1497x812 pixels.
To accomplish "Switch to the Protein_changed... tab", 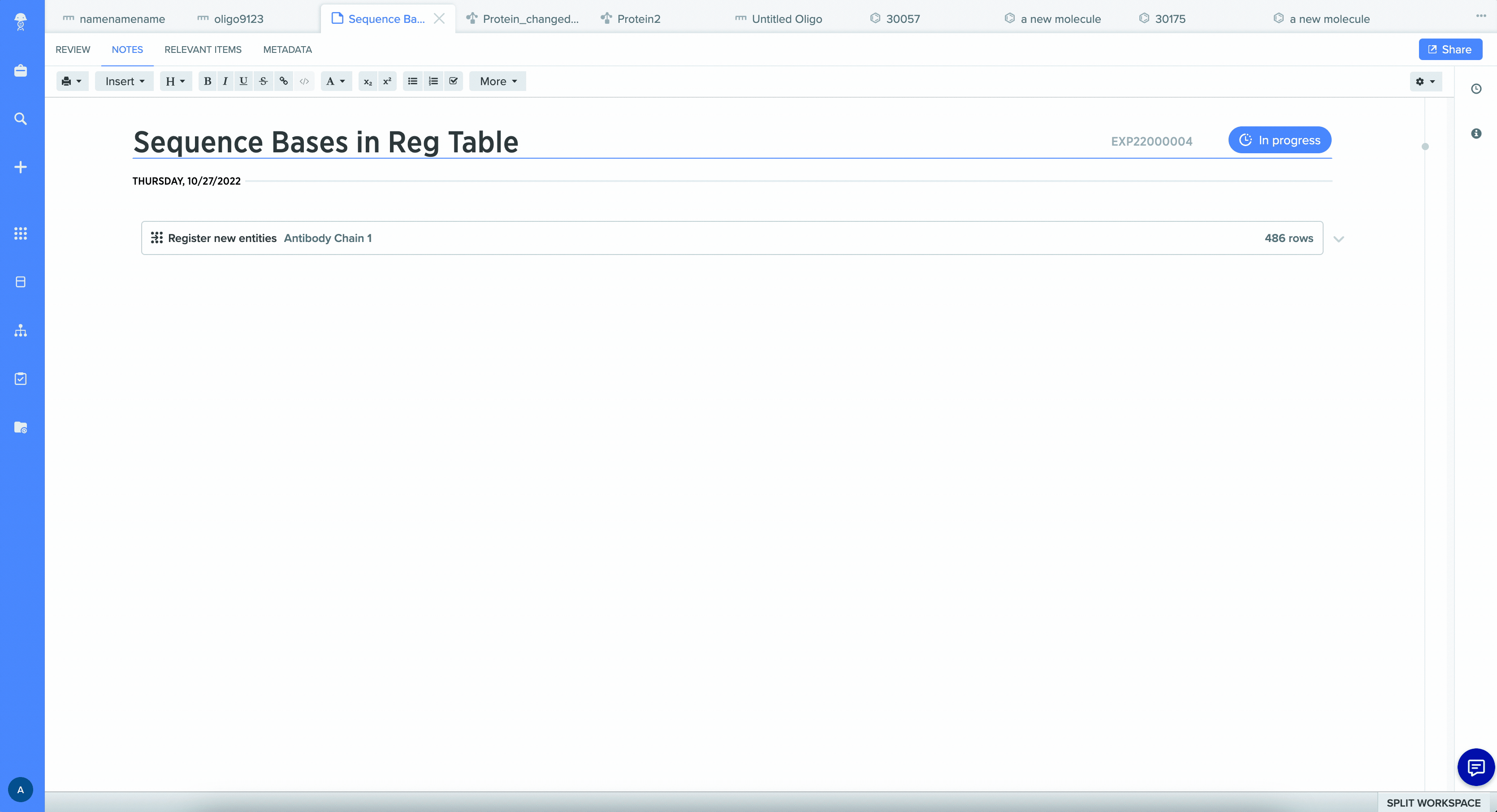I will (x=523, y=18).
